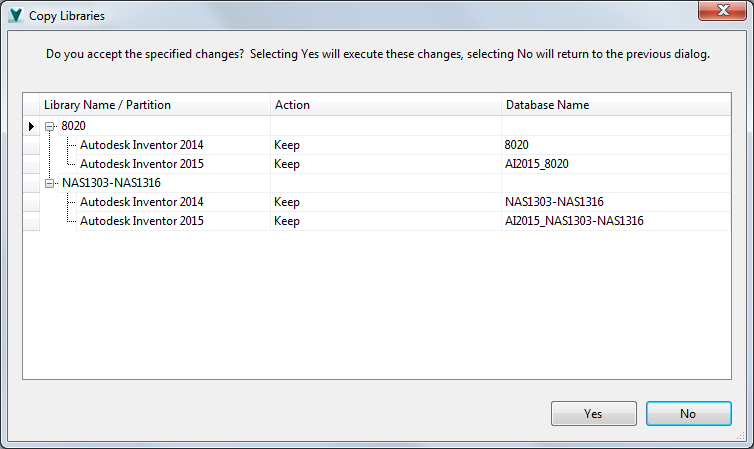This screenshot has height=449, width=754.
Task: Collapse the 8020 library node
Action: click(x=50, y=126)
